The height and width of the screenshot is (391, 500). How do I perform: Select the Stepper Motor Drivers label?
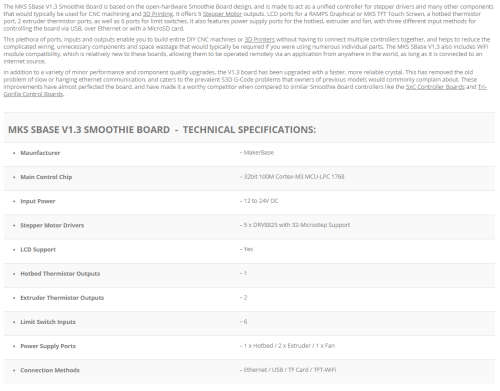52,225
